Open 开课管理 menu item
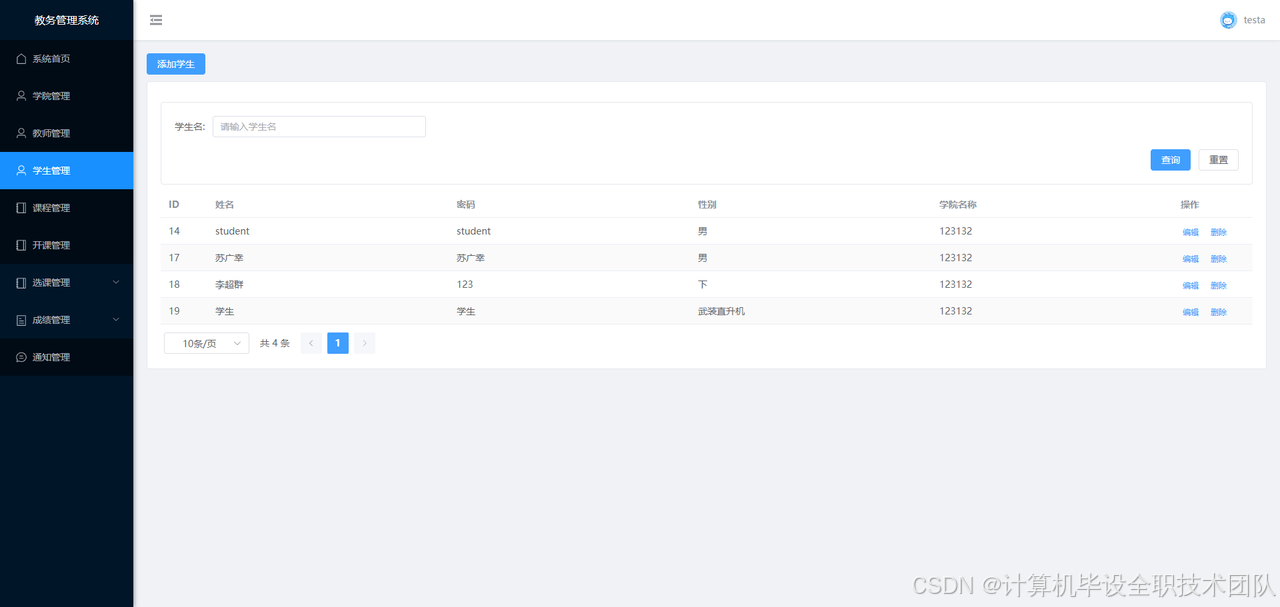 point(66,245)
